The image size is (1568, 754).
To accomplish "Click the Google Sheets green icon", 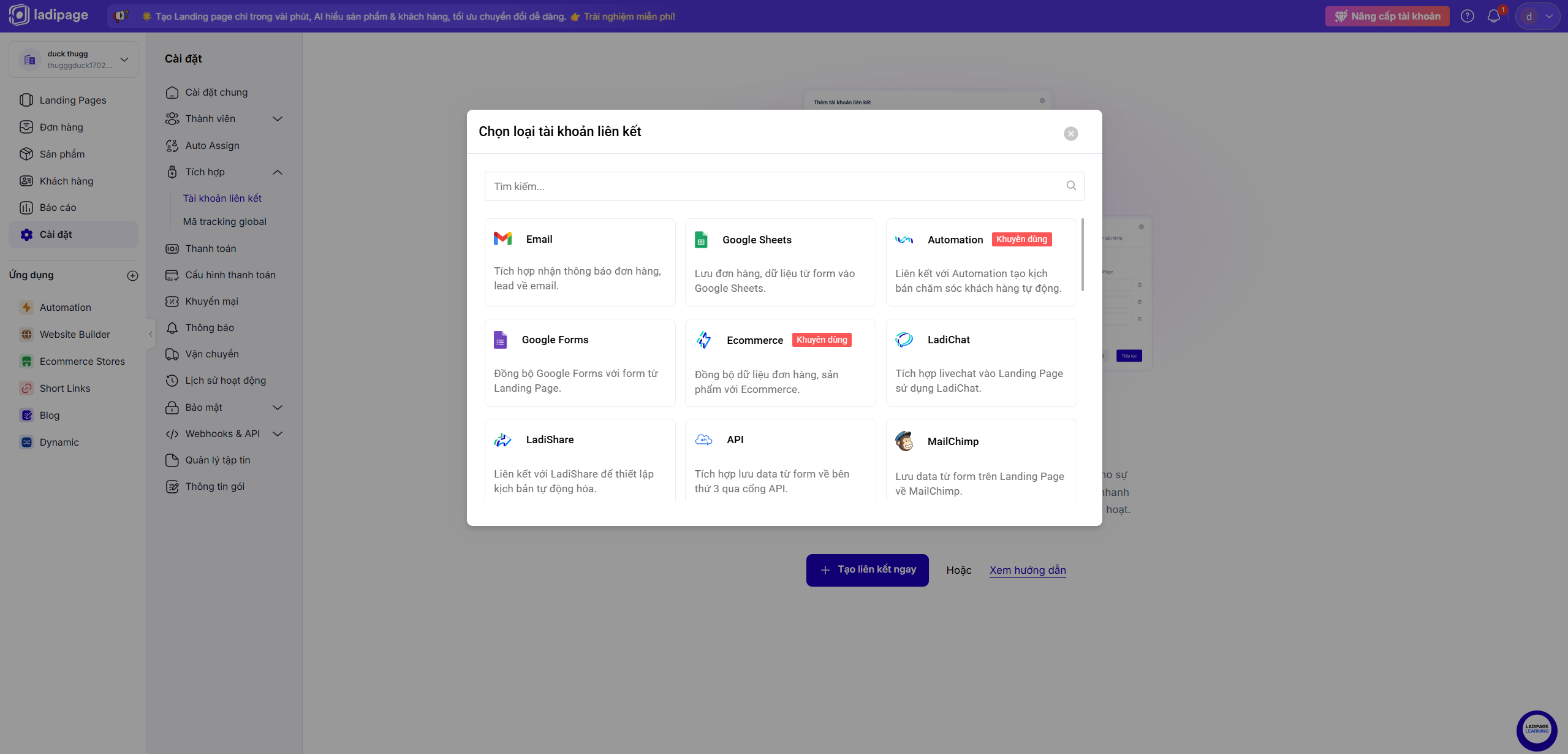I will 701,240.
